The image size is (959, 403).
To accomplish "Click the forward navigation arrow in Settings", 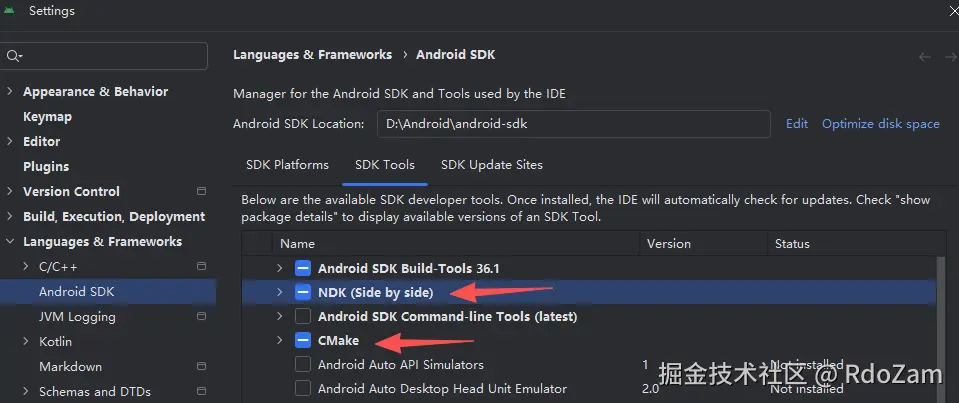I will [950, 57].
